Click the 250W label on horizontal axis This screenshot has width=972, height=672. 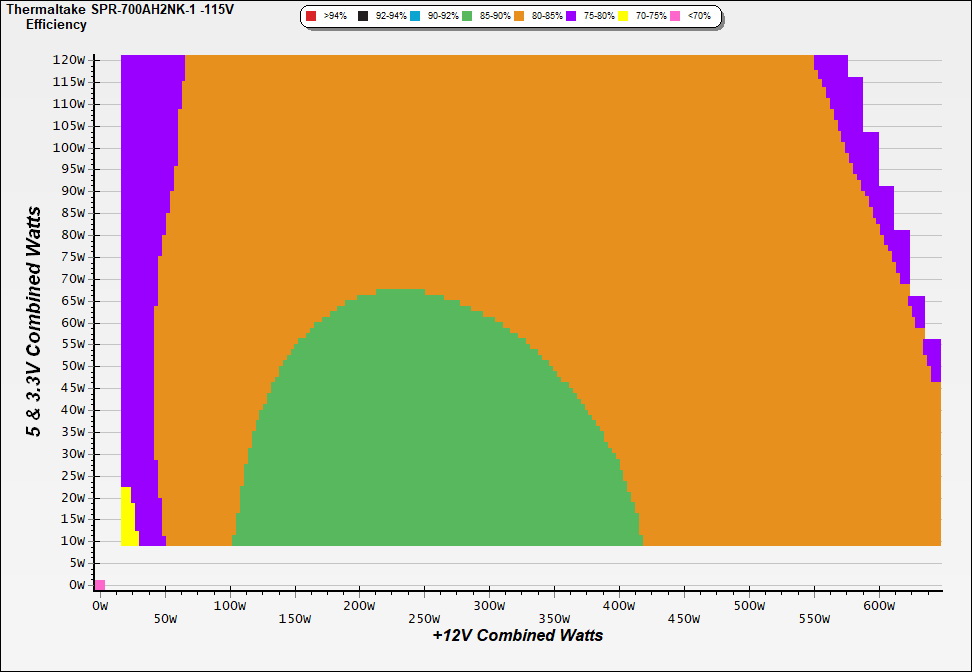424,606
